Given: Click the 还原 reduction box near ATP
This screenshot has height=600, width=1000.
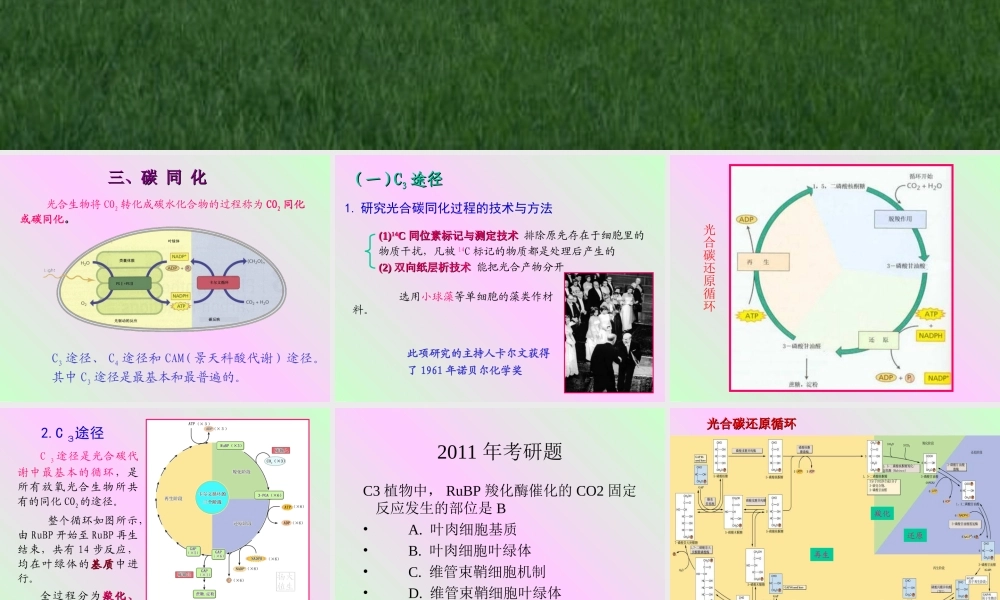Looking at the screenshot, I should 877,340.
